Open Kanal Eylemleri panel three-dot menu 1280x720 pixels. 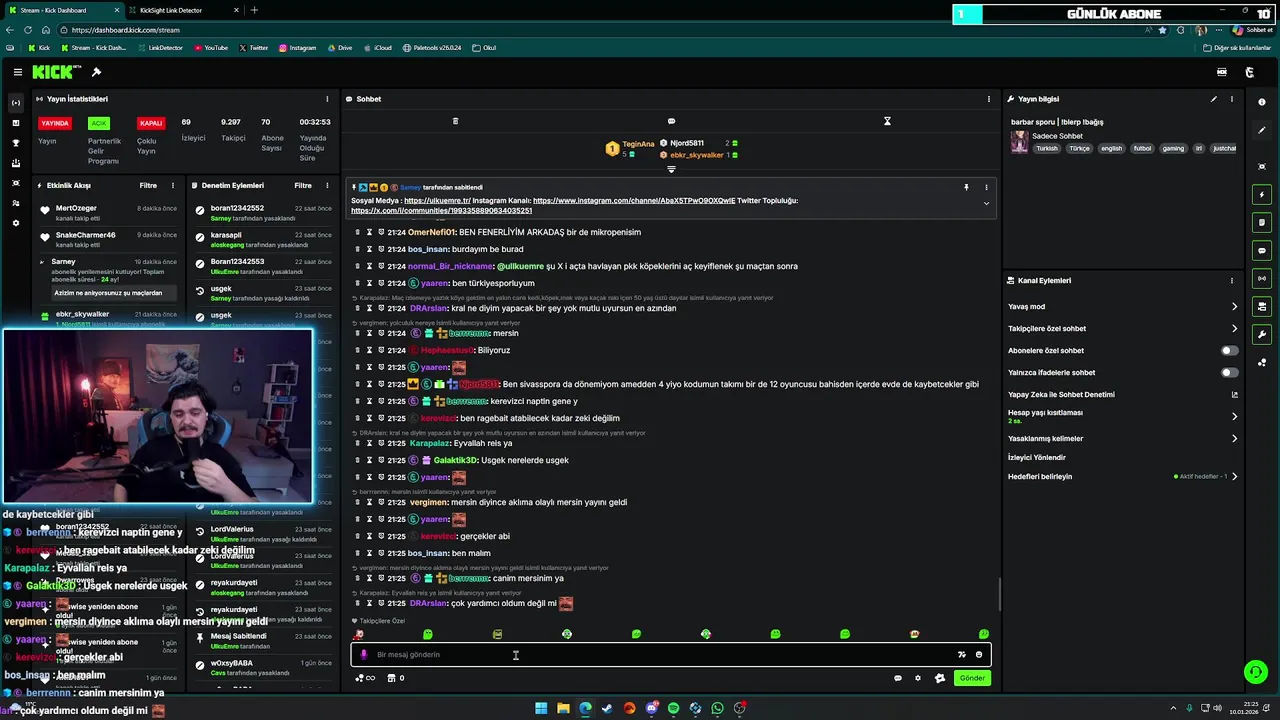click(x=1232, y=281)
